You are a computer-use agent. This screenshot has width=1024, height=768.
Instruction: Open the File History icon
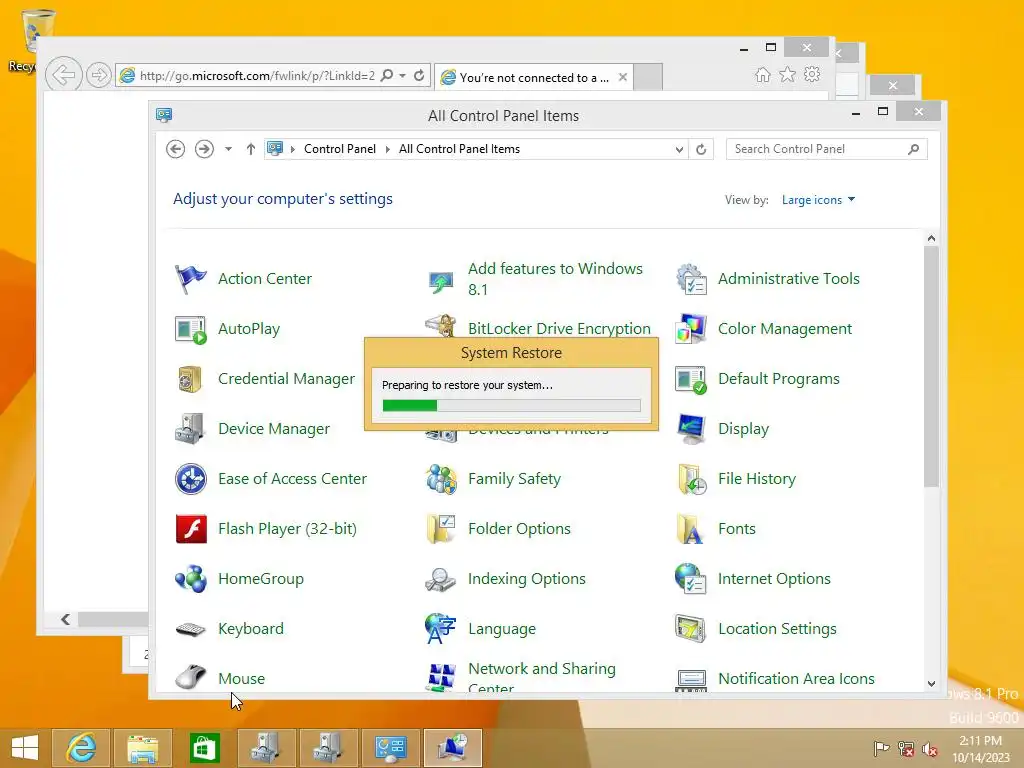click(x=691, y=479)
